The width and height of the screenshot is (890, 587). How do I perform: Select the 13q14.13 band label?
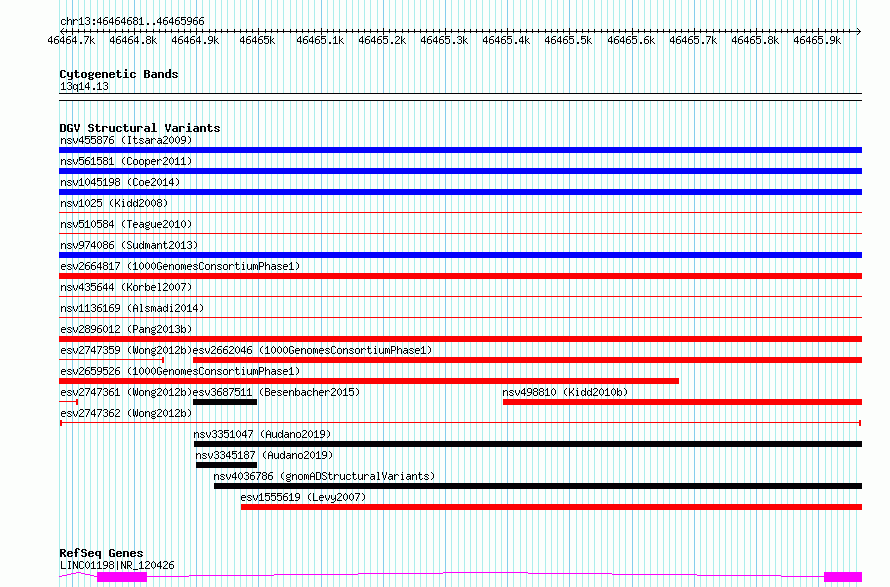point(84,86)
